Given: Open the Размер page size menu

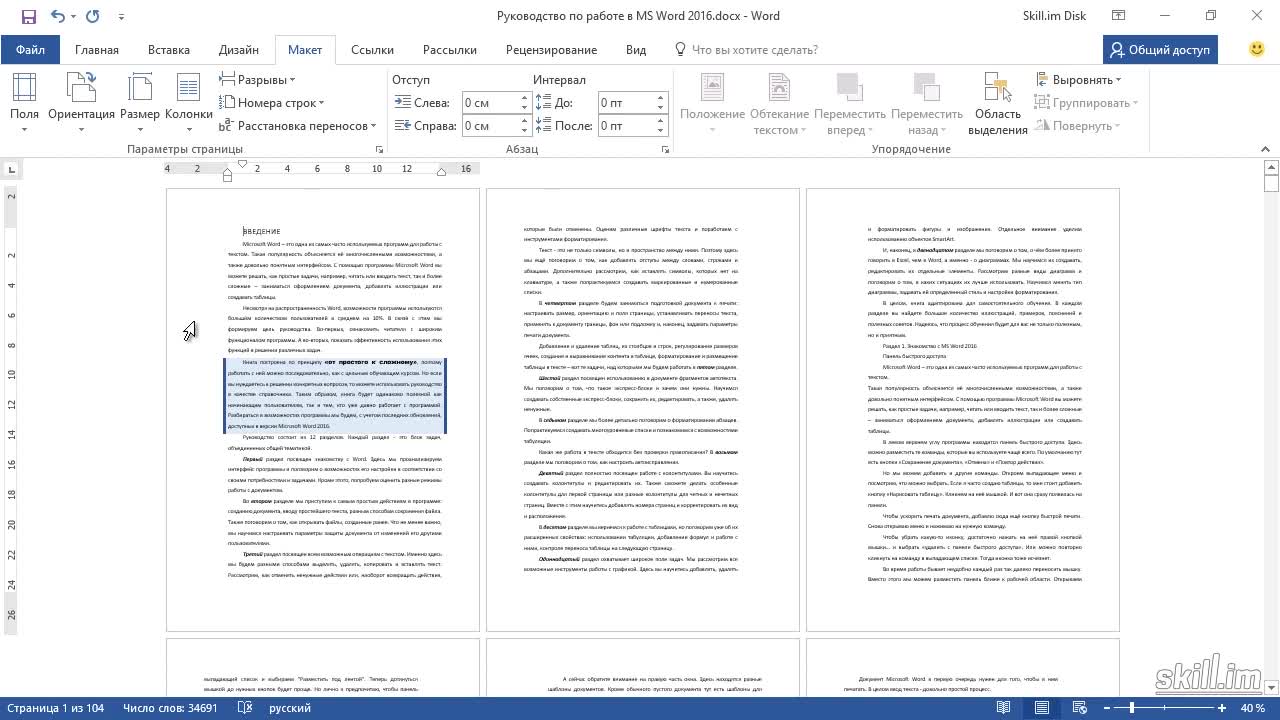Looking at the screenshot, I should pyautogui.click(x=140, y=103).
